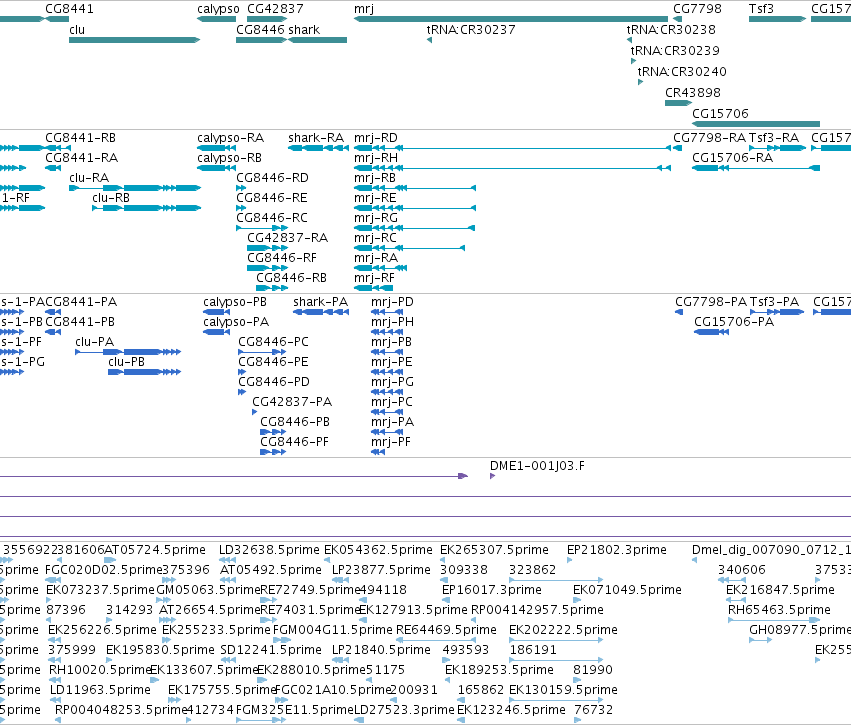
Task: Click the calypso gene feature
Action: 217,19
